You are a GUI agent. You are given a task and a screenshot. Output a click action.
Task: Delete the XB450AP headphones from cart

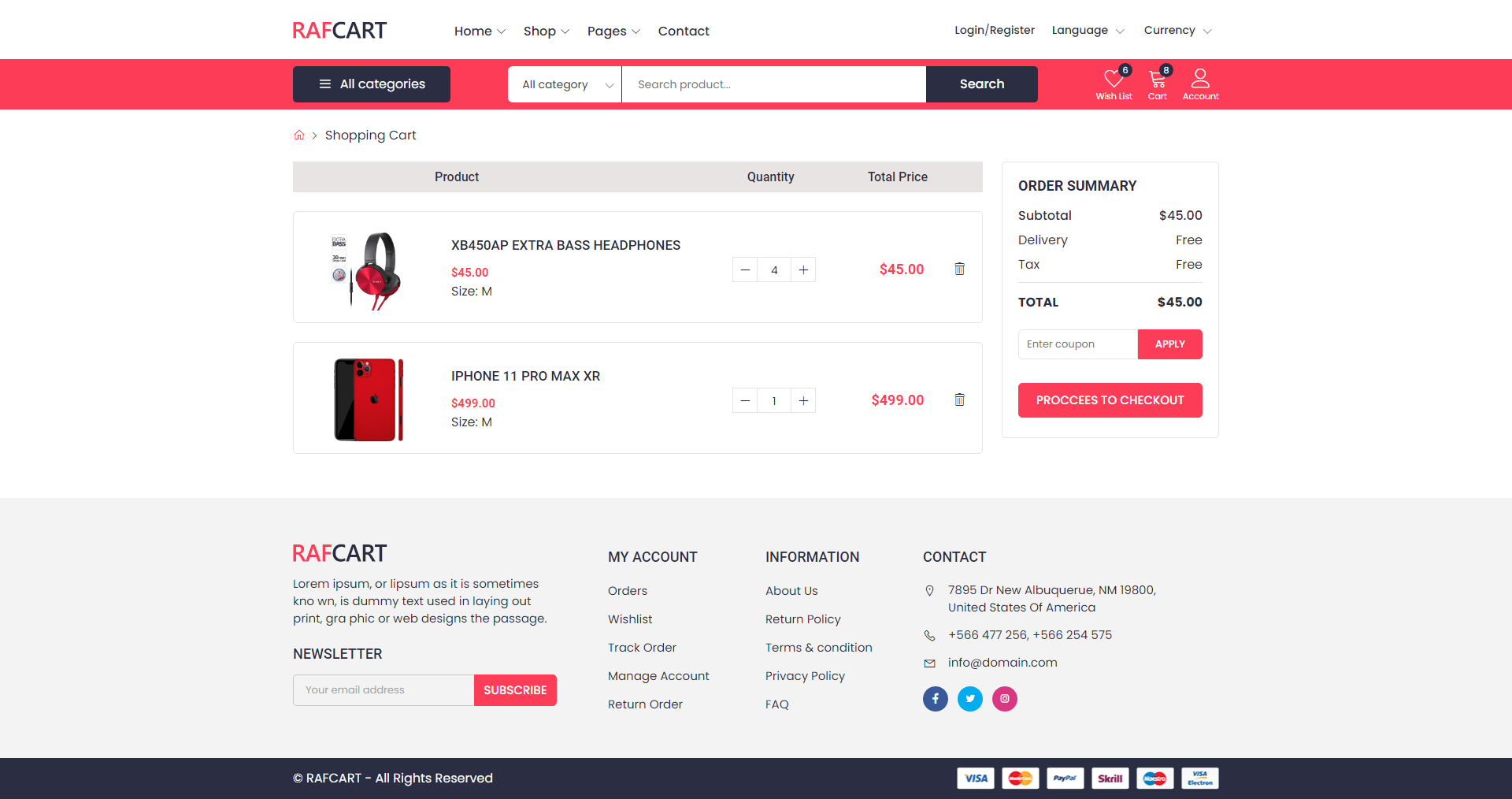click(959, 269)
